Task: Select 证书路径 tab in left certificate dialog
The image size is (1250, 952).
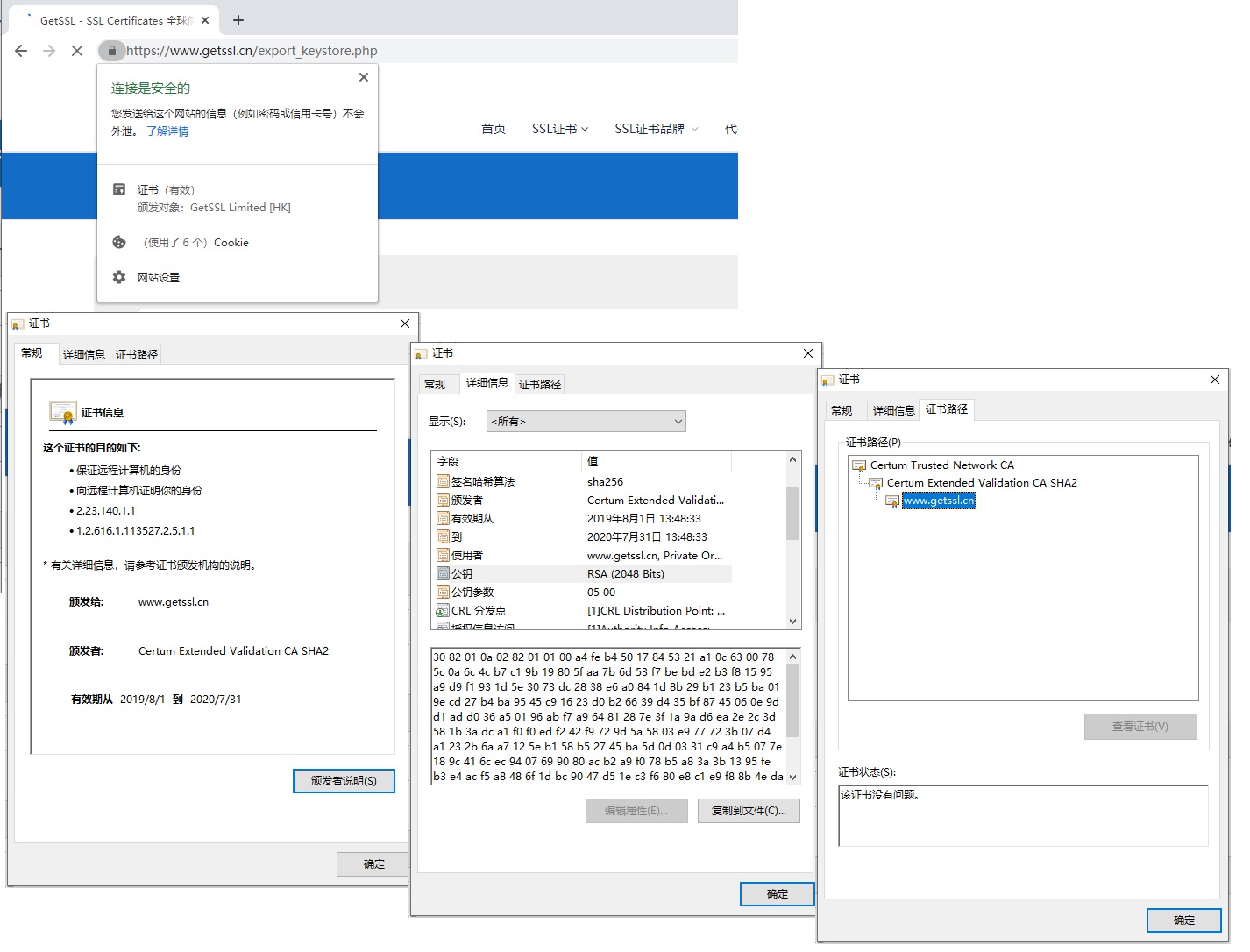Action: (x=137, y=354)
